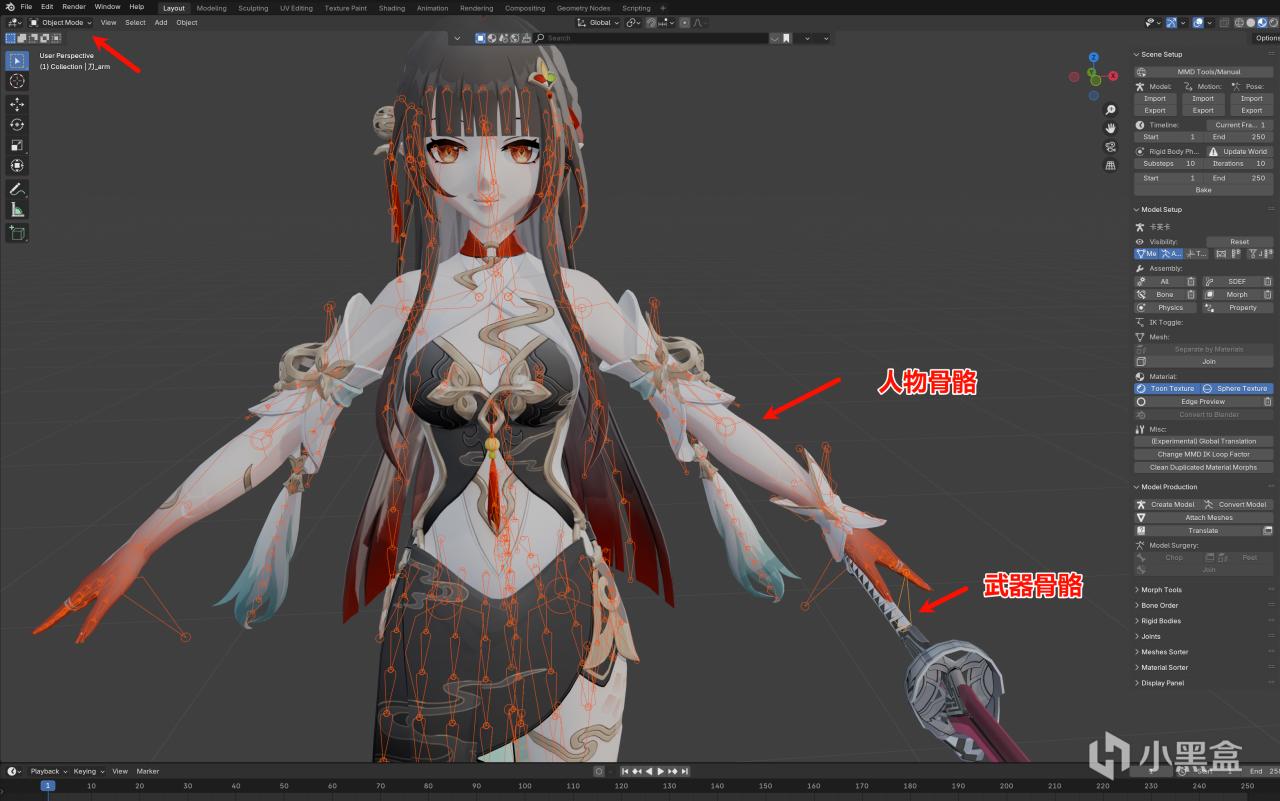Click the Blender logo menu icon

(x=9, y=7)
